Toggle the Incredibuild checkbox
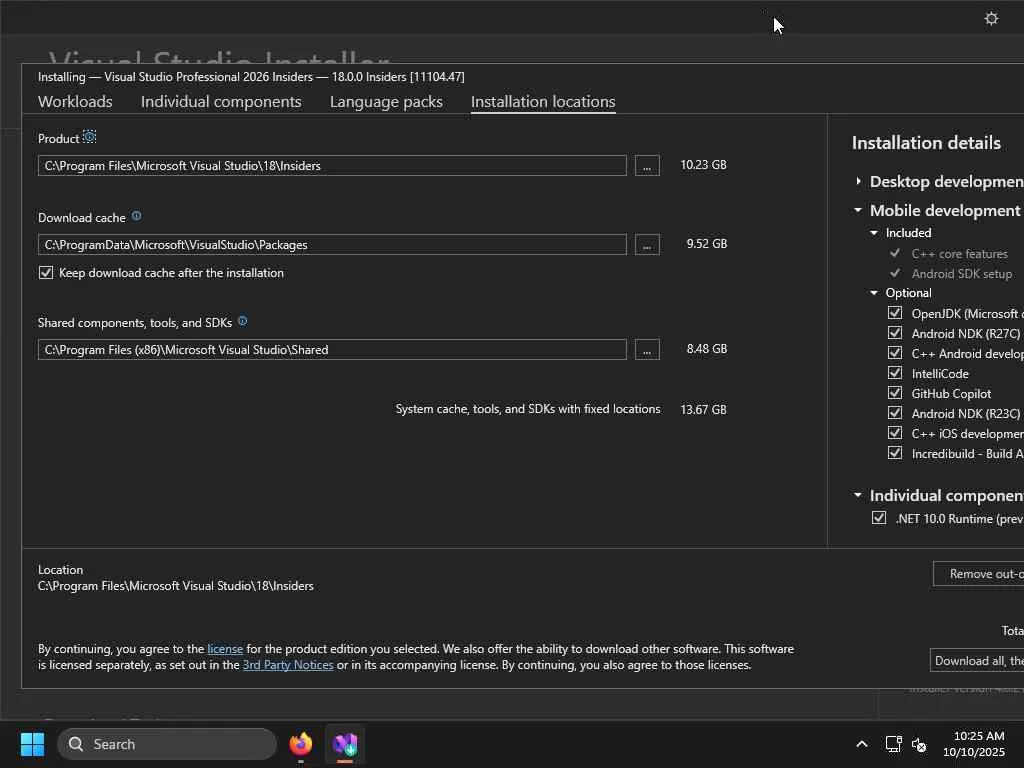This screenshot has width=1024, height=768. tap(895, 453)
